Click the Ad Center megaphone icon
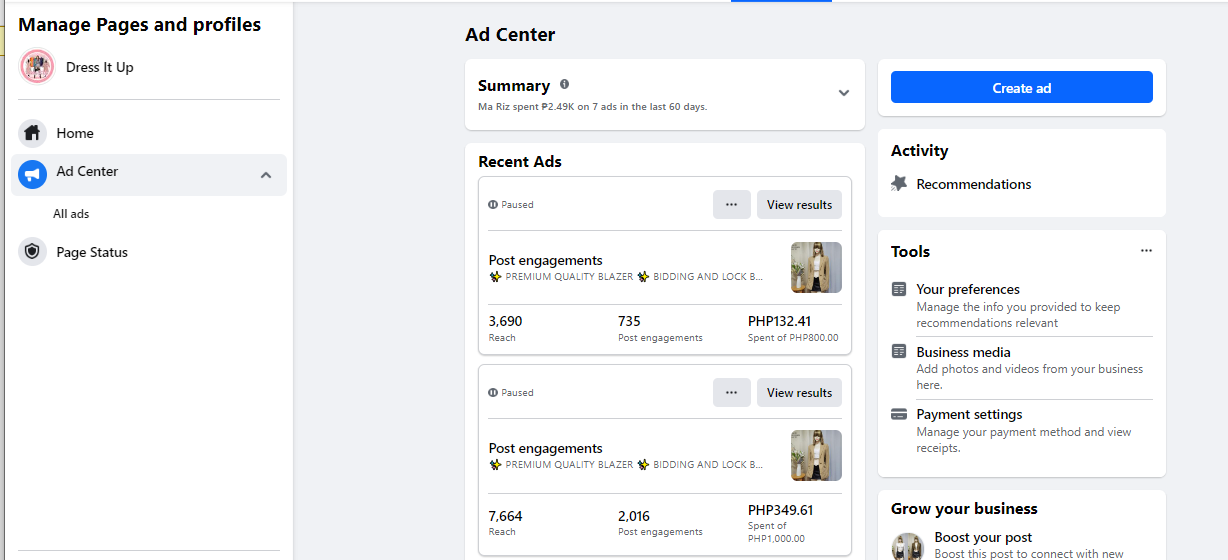Screen dimensions: 1228x560 pos(33,175)
